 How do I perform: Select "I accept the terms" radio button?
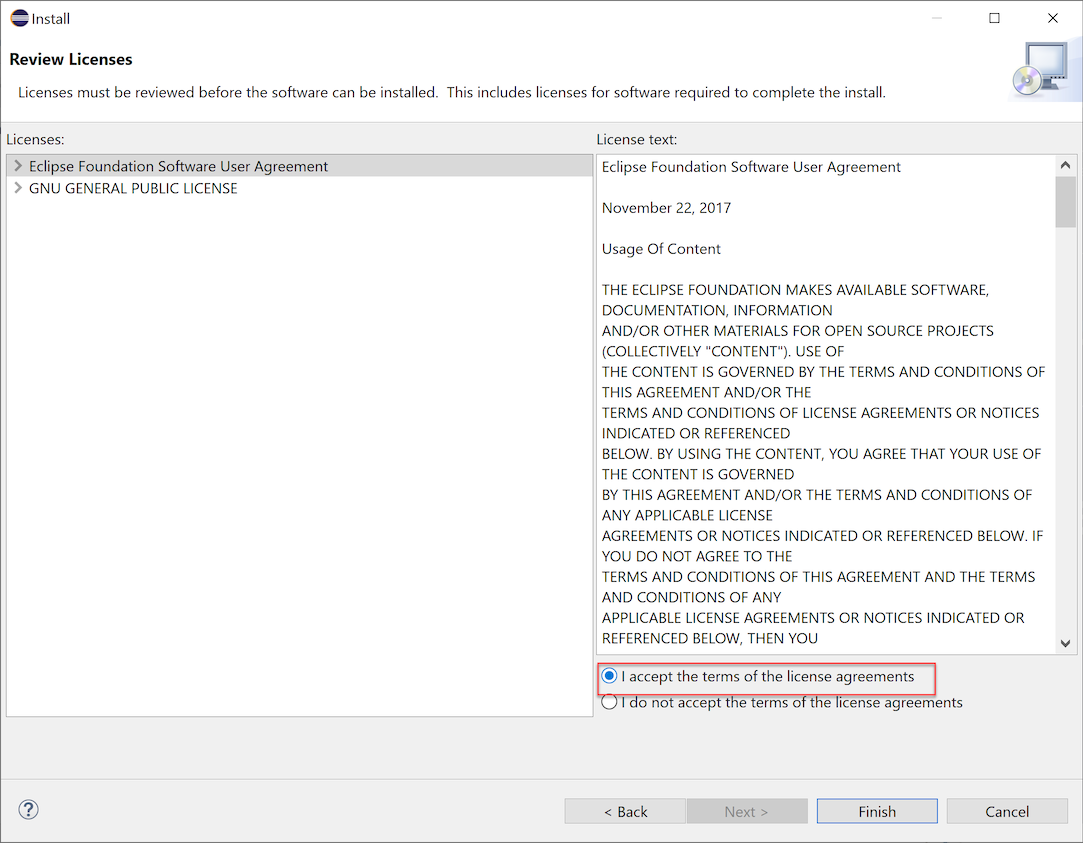(610, 677)
